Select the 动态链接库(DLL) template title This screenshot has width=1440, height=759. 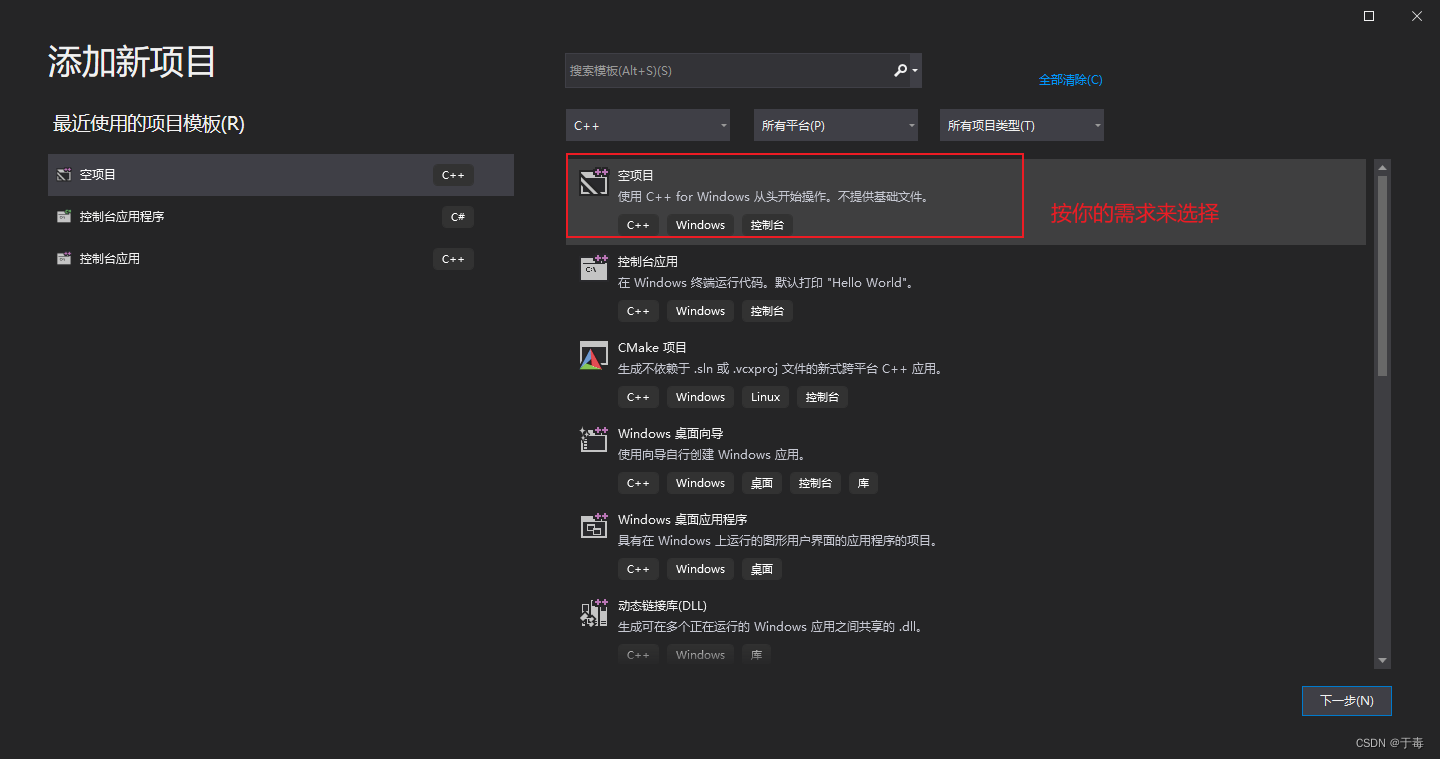point(662,606)
